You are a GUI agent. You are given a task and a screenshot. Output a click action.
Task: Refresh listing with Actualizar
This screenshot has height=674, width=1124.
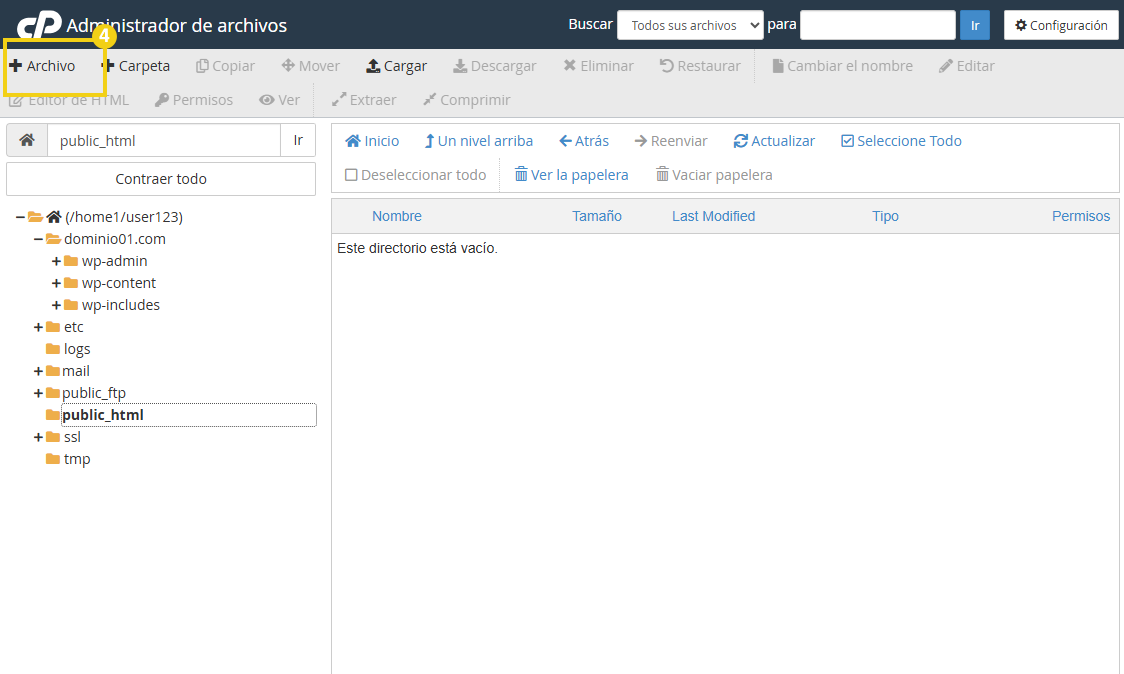[x=774, y=141]
